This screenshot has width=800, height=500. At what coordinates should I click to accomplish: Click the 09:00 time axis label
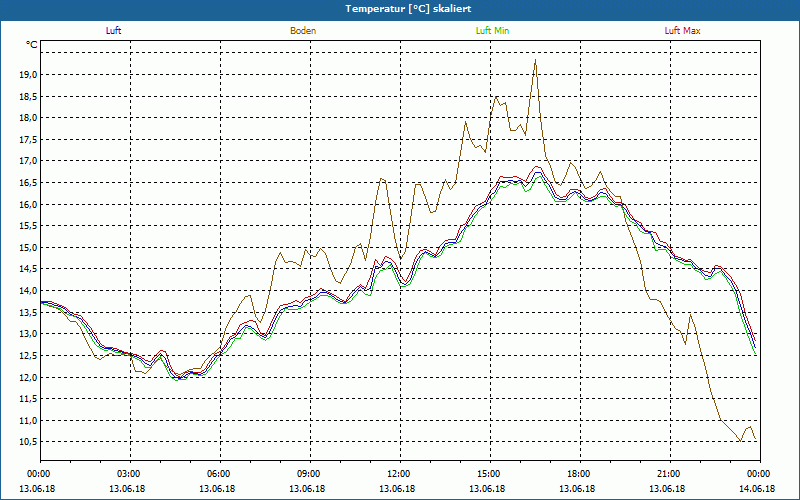point(310,474)
